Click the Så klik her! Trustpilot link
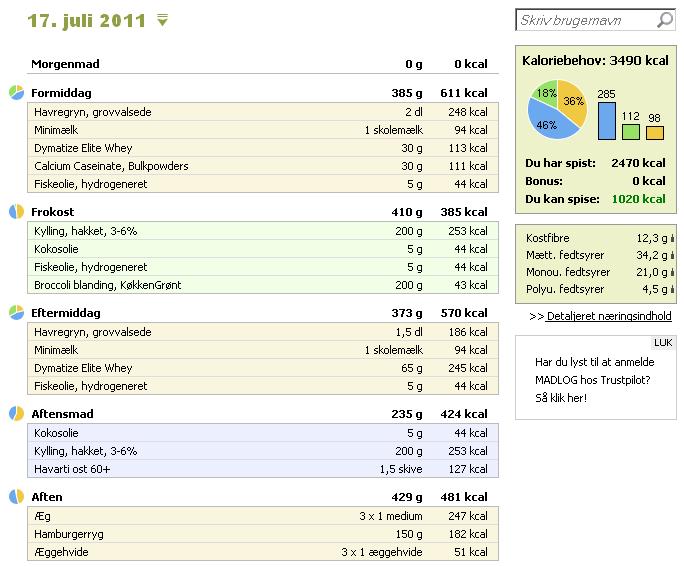Screen dimensions: 684x567 561,398
